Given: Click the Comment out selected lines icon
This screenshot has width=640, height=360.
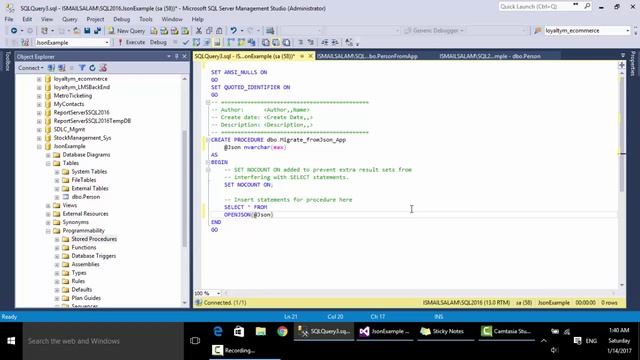Looking at the screenshot, I should pyautogui.click(x=300, y=42).
